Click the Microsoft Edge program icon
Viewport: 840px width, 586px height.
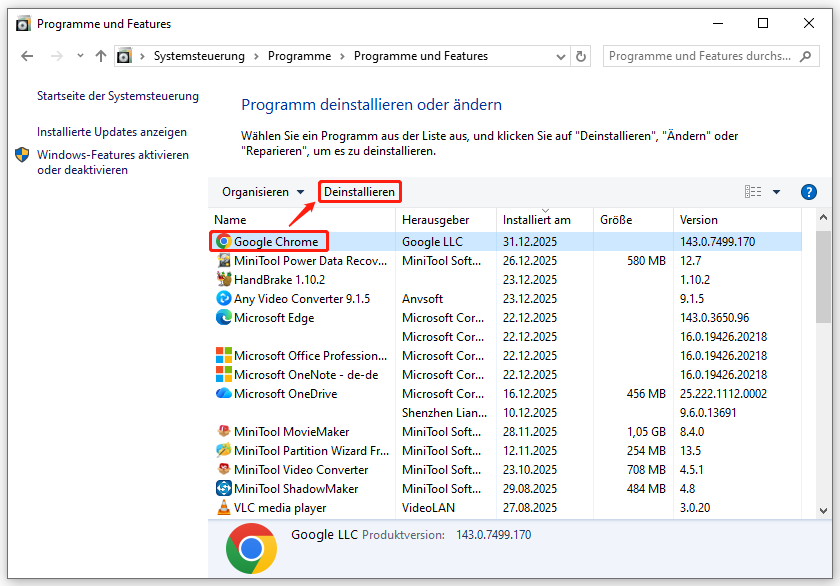[x=225, y=317]
